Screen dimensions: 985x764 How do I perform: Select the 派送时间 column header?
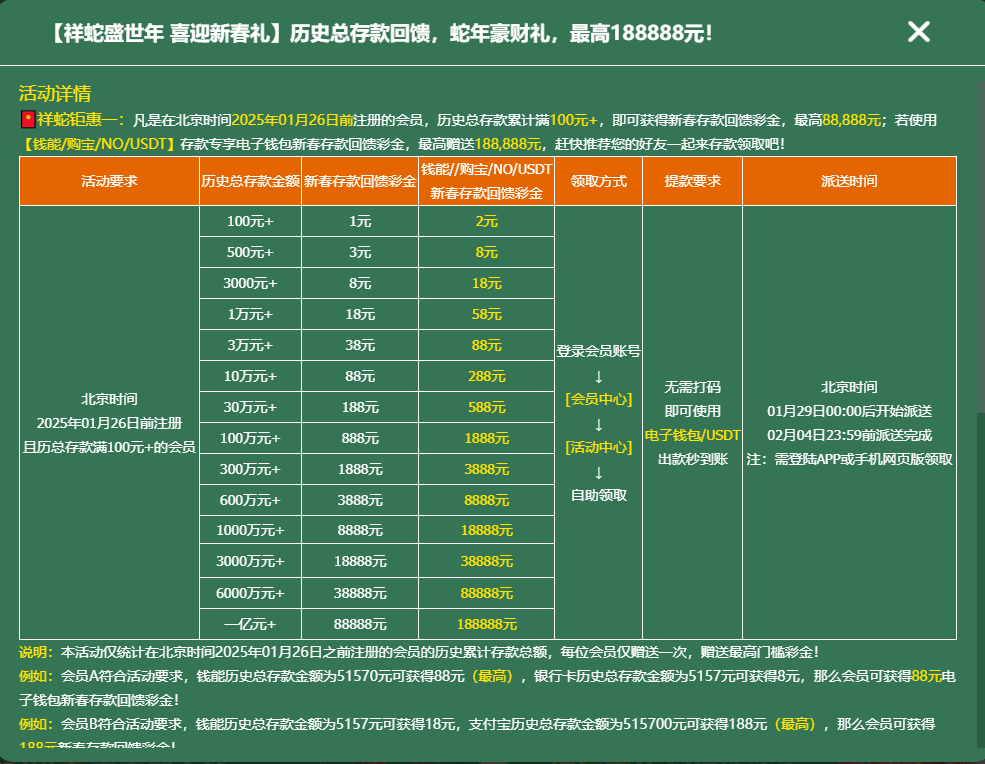(849, 181)
